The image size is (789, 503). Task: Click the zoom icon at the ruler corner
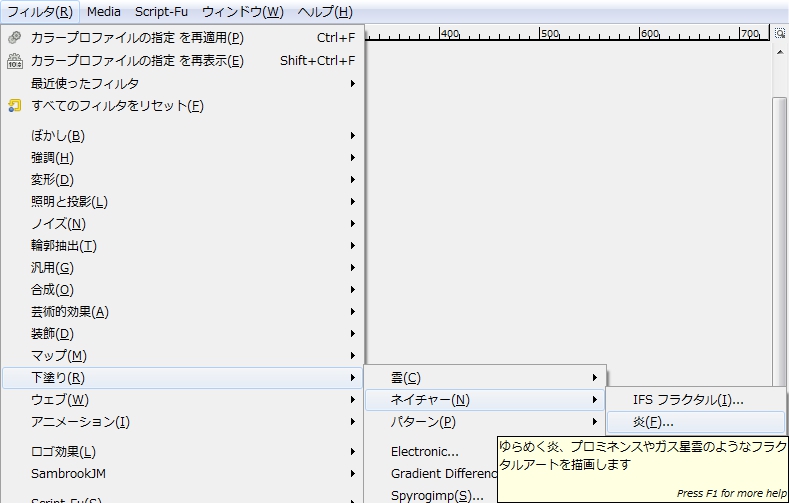[x=779, y=33]
